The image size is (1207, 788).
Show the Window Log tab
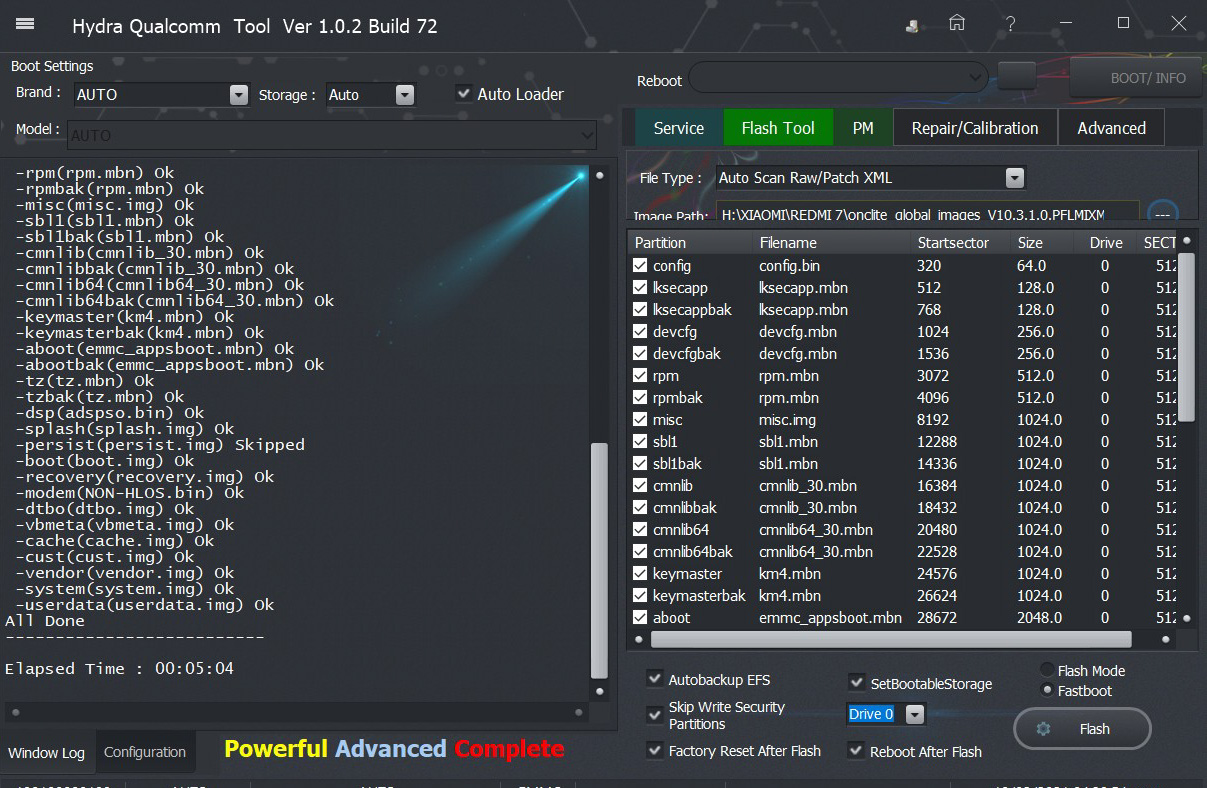[47, 753]
